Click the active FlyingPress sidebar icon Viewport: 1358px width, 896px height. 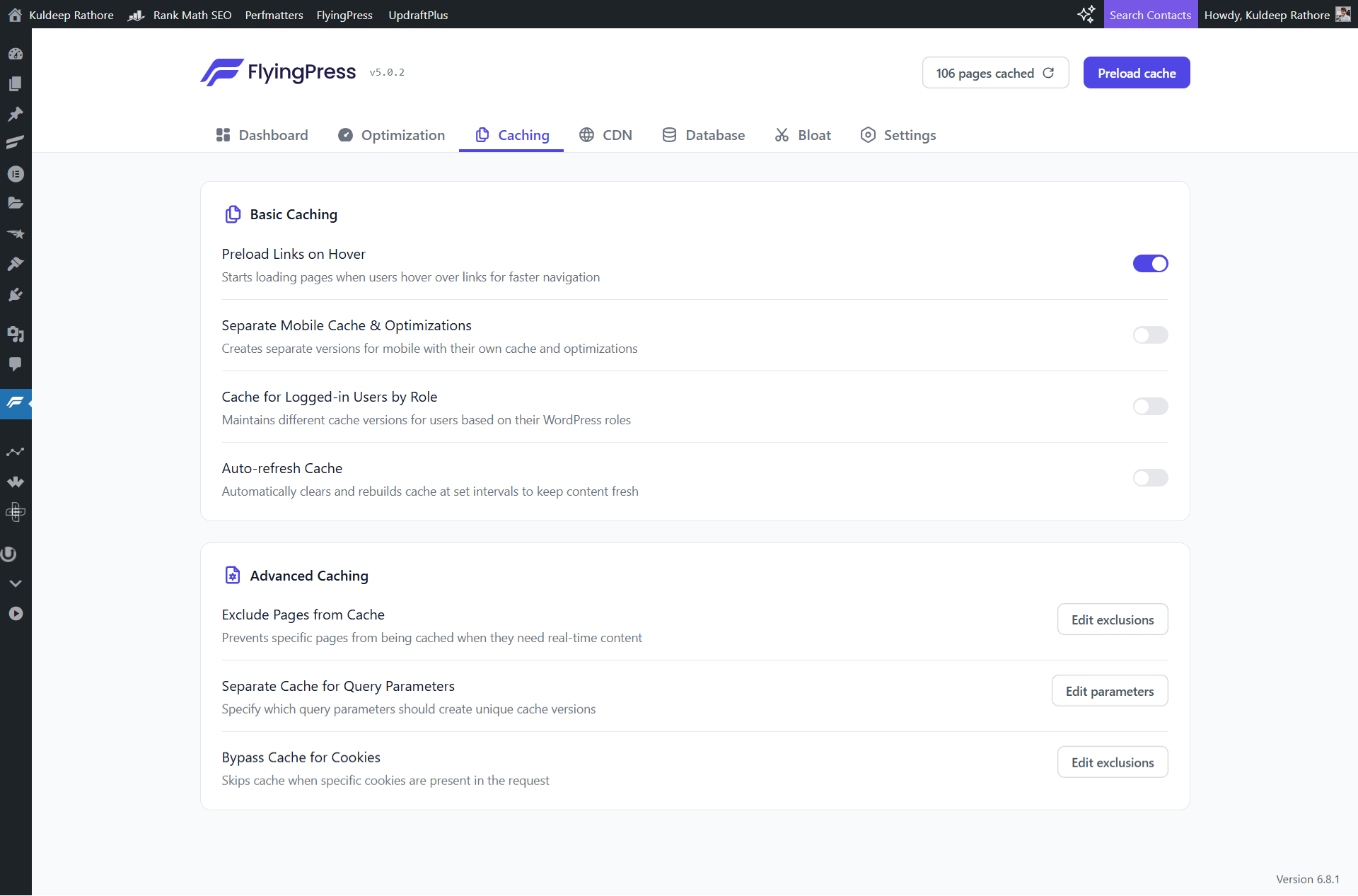(x=16, y=403)
